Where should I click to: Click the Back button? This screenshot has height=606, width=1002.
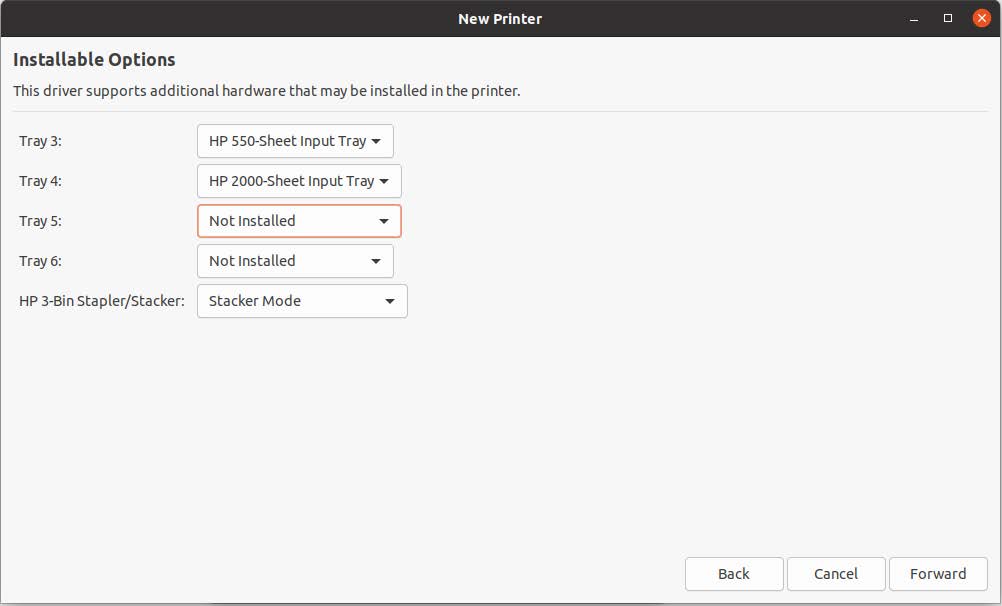tap(733, 574)
